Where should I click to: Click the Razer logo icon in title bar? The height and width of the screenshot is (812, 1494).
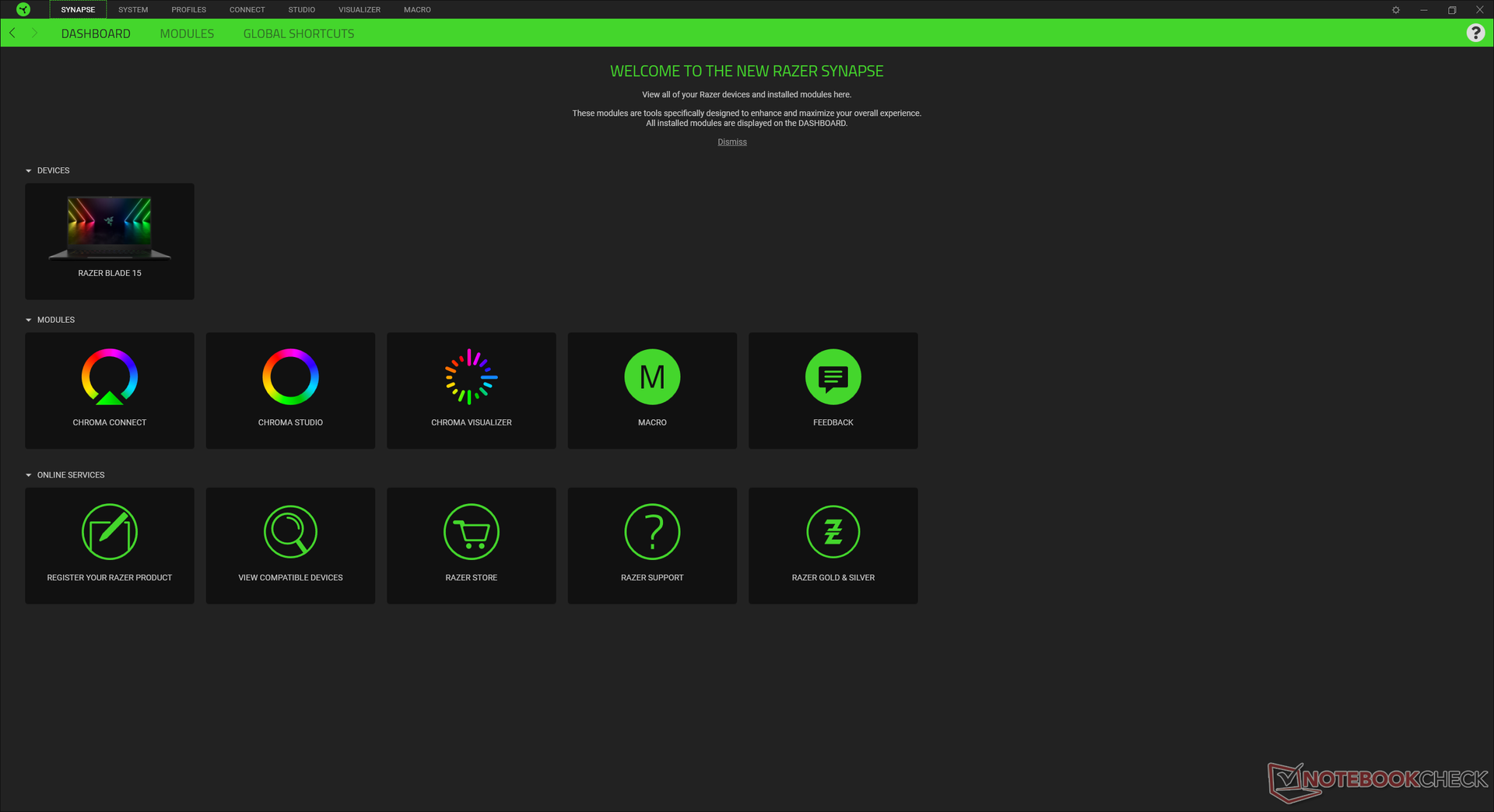point(23,9)
